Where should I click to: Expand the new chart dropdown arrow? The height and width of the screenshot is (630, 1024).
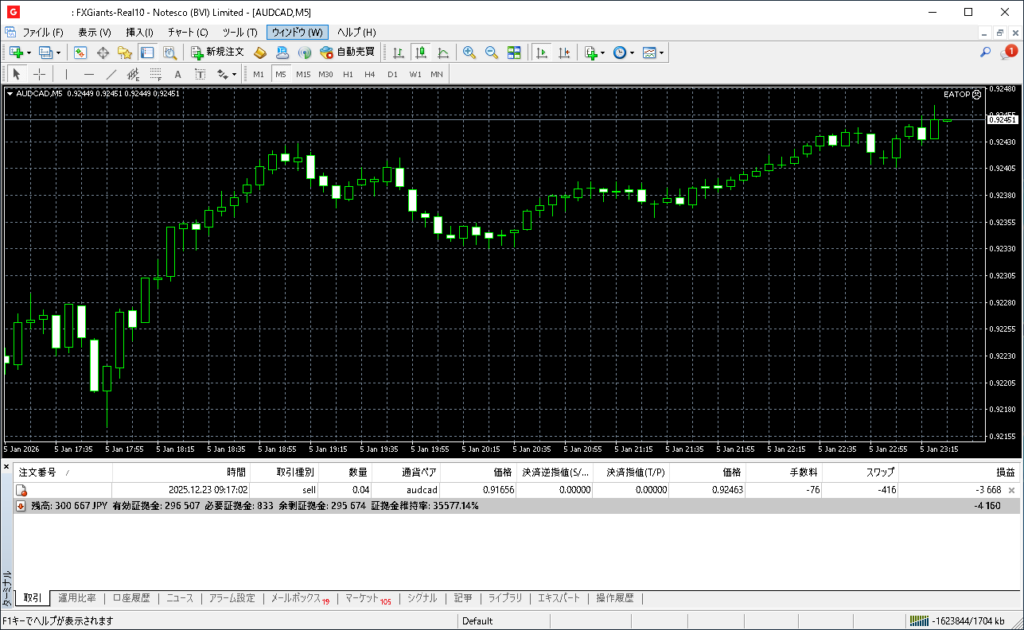coord(29,52)
